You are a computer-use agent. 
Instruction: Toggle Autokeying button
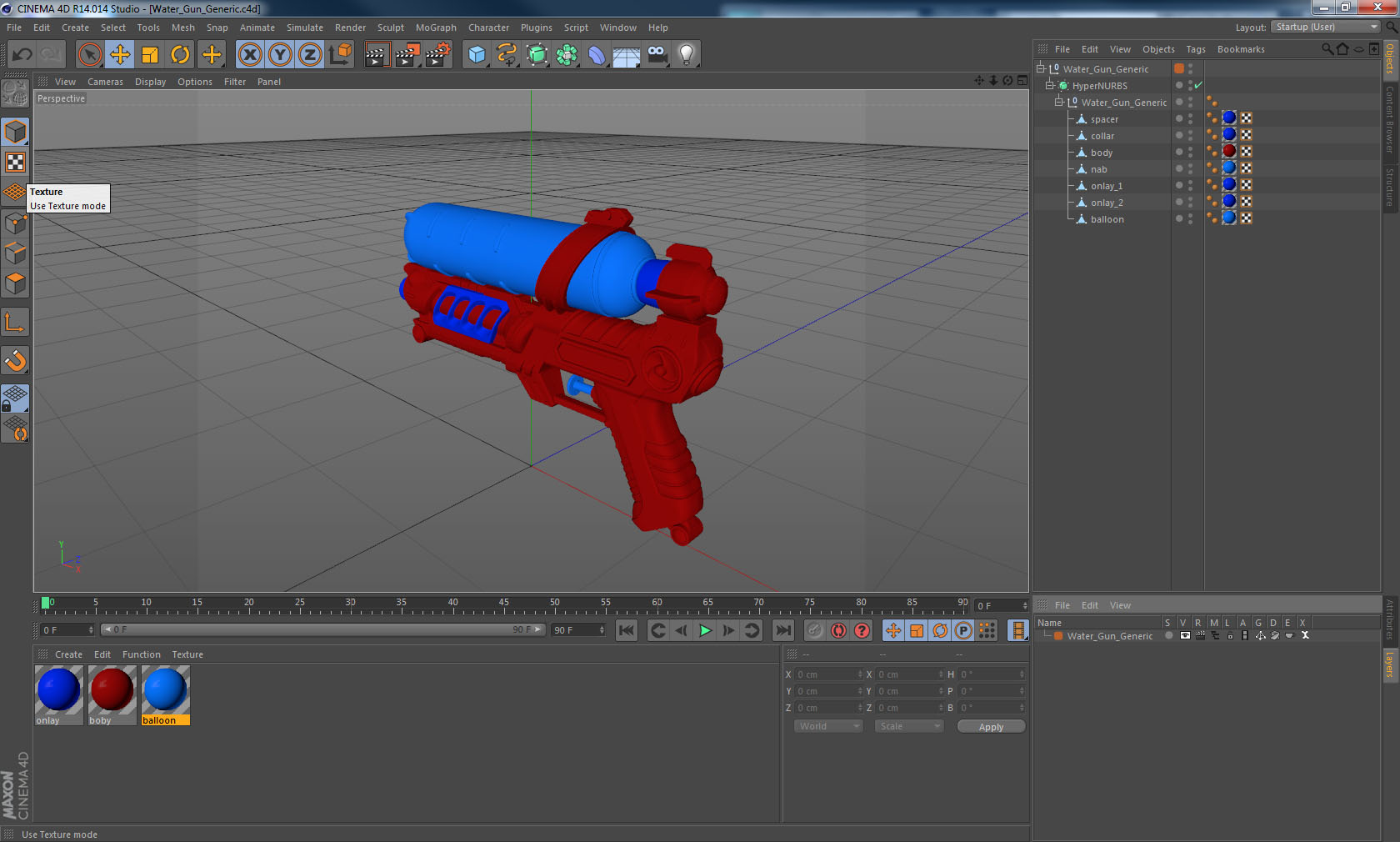(838, 630)
